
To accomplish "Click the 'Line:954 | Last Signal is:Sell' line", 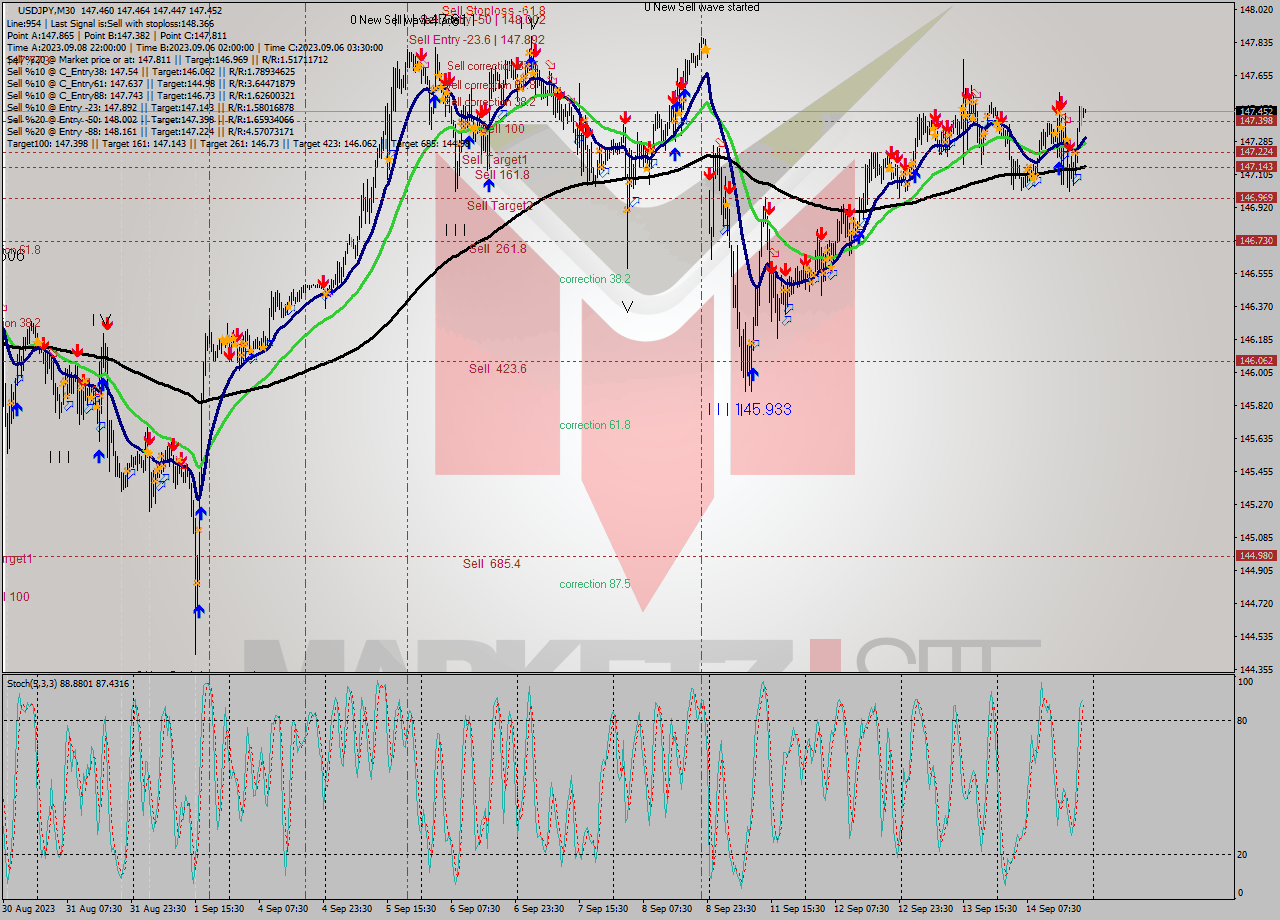I will 110,23.
